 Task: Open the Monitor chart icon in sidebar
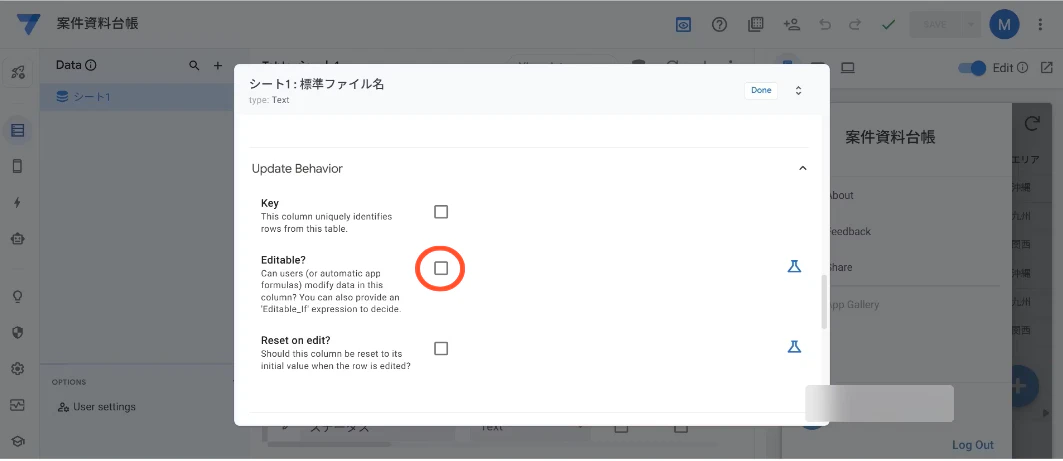click(18, 405)
